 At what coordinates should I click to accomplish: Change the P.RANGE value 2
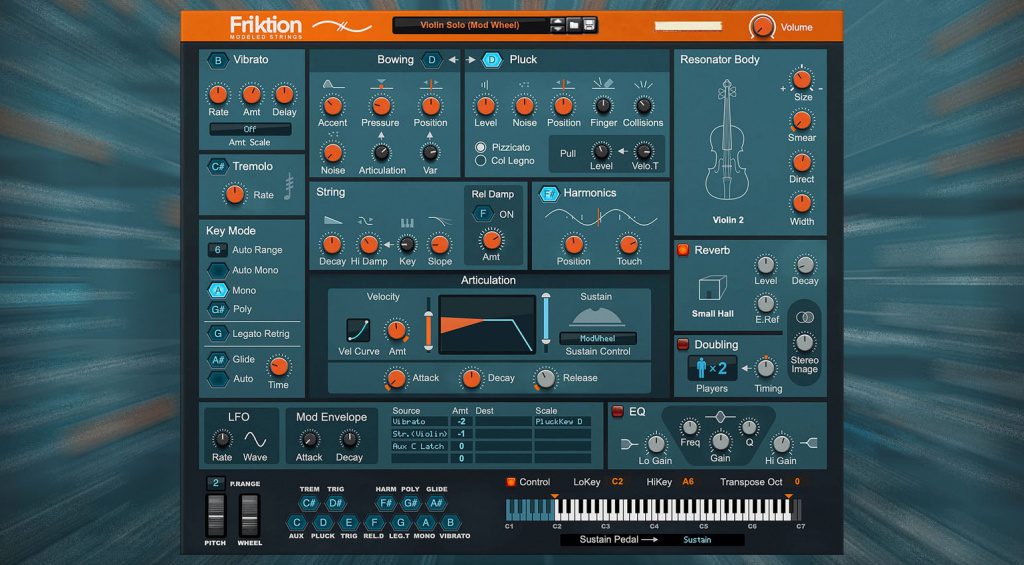click(216, 483)
